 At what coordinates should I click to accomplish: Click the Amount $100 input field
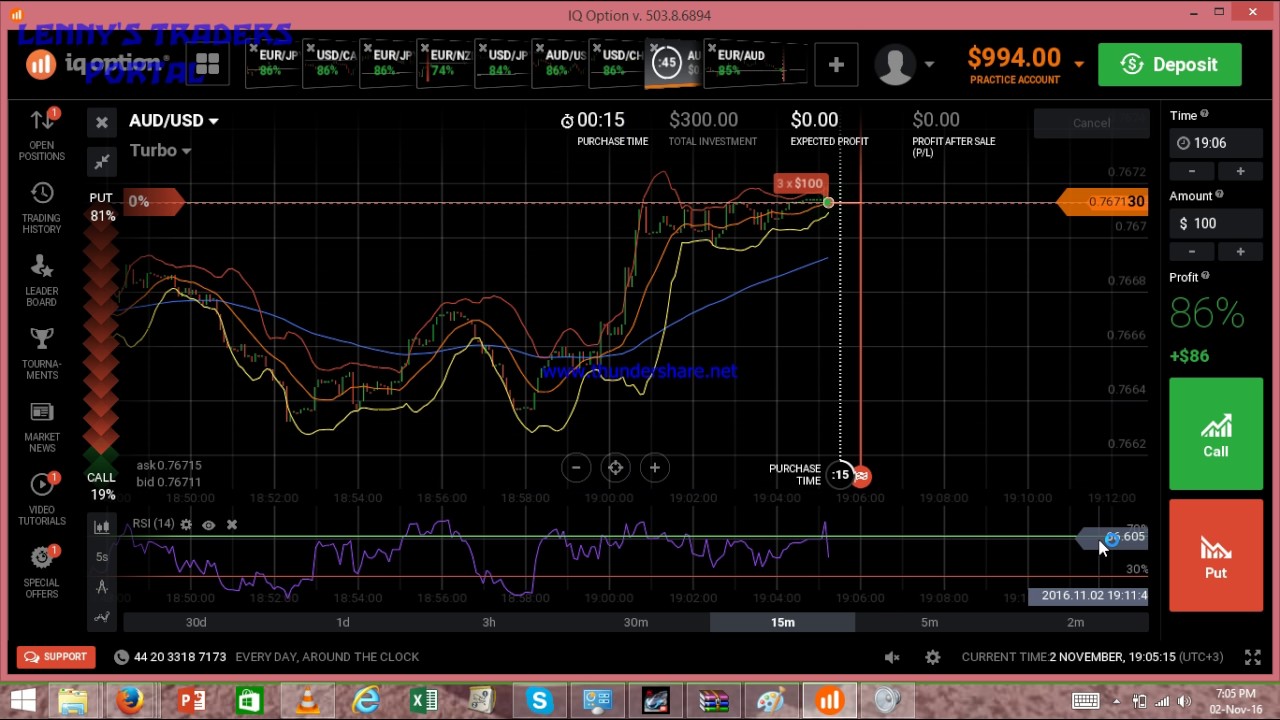1216,224
